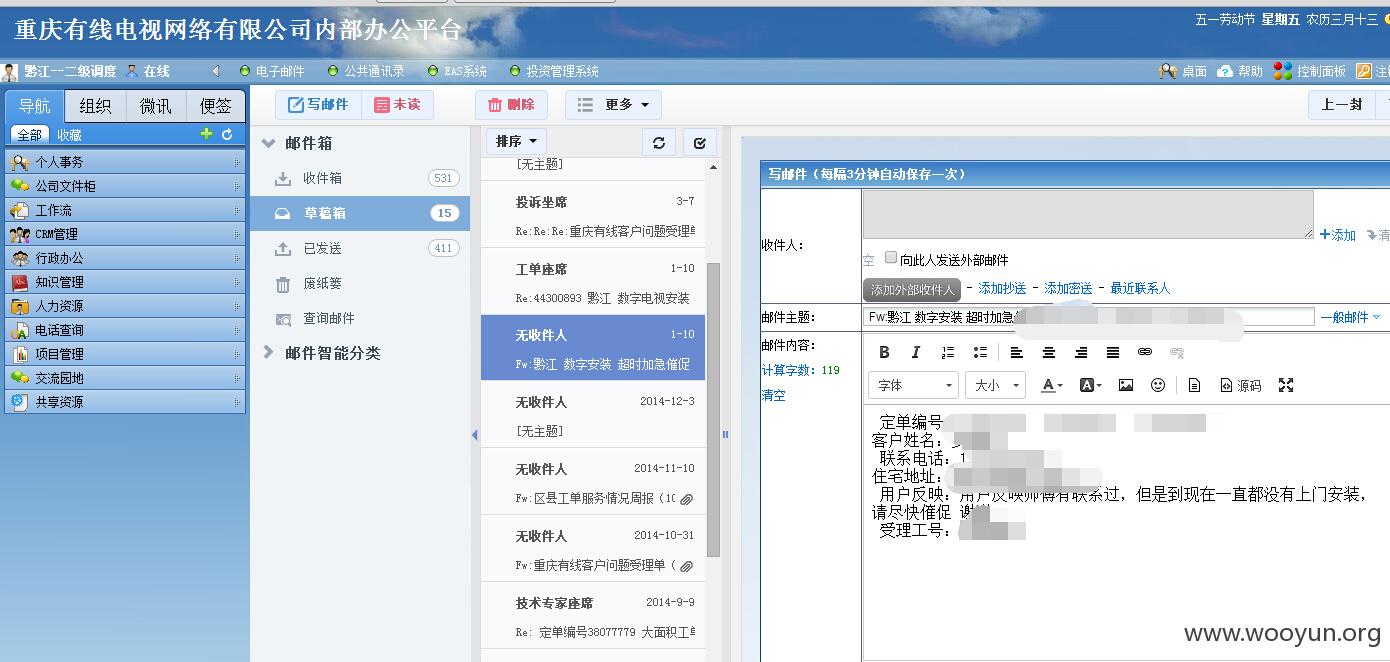The image size is (1390, 662).
Task: Click the 删除 delete button
Action: click(511, 105)
